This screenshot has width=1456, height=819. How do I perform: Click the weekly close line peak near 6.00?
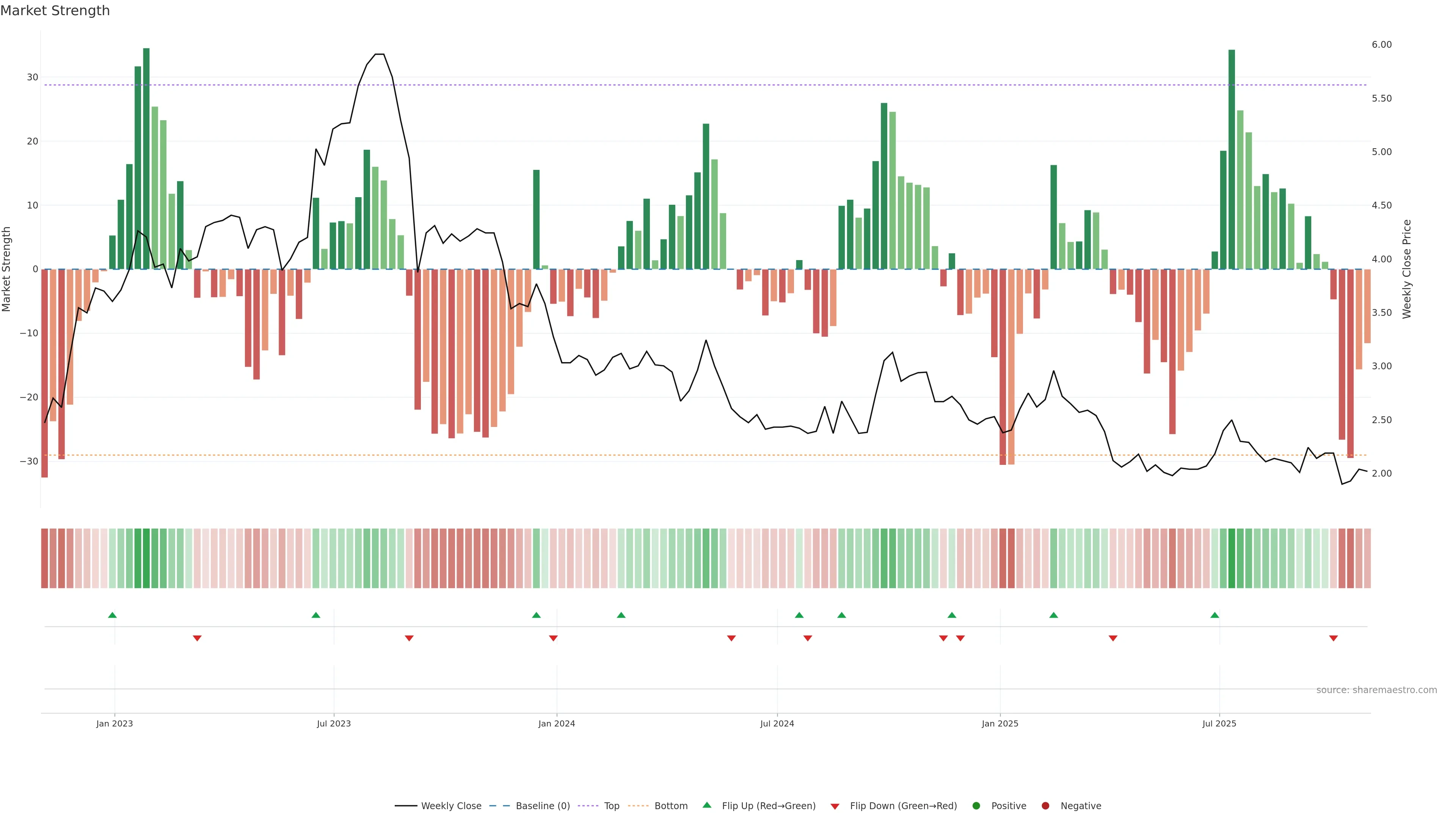click(x=380, y=54)
